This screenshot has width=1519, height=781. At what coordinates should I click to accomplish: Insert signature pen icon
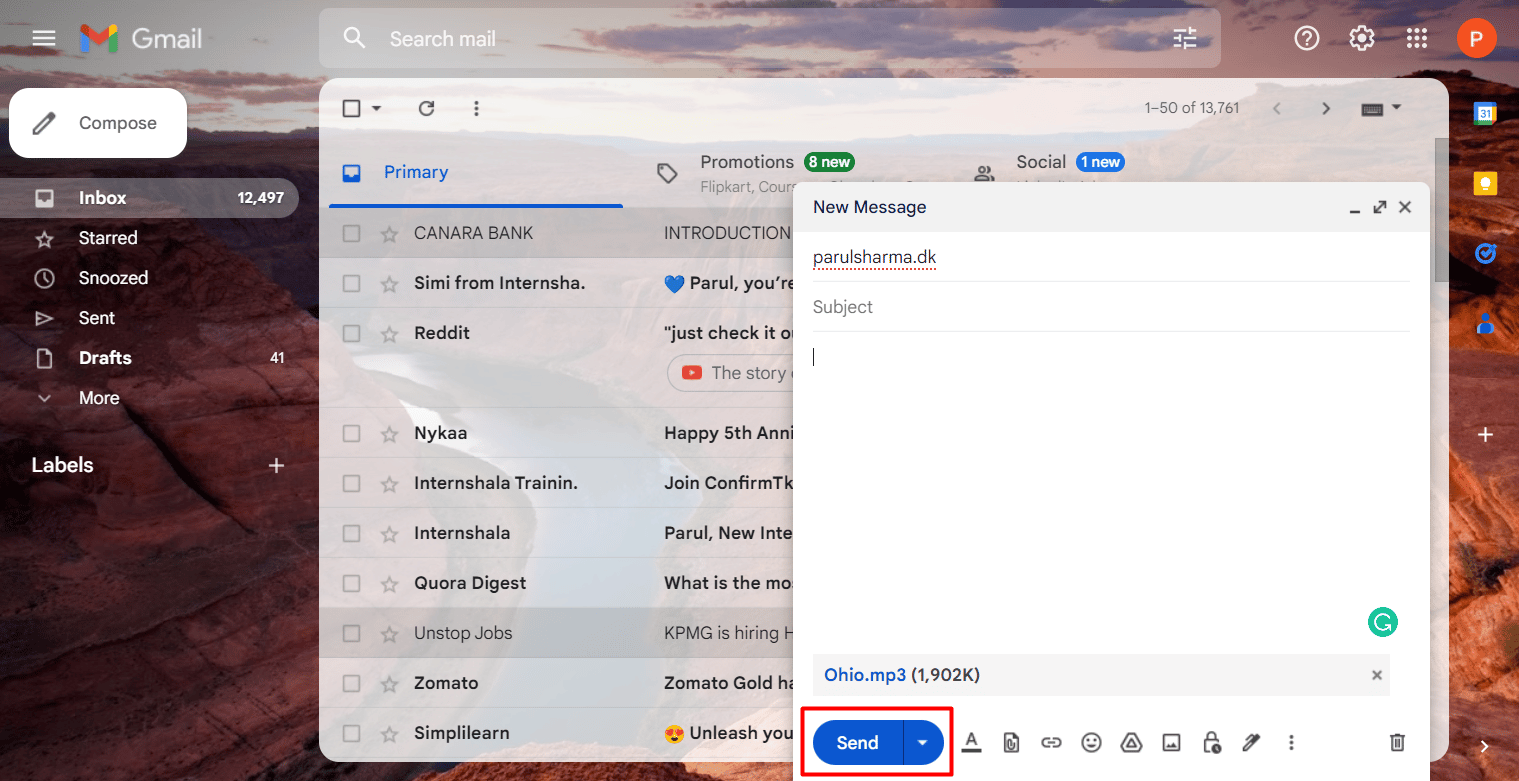[x=1250, y=742]
